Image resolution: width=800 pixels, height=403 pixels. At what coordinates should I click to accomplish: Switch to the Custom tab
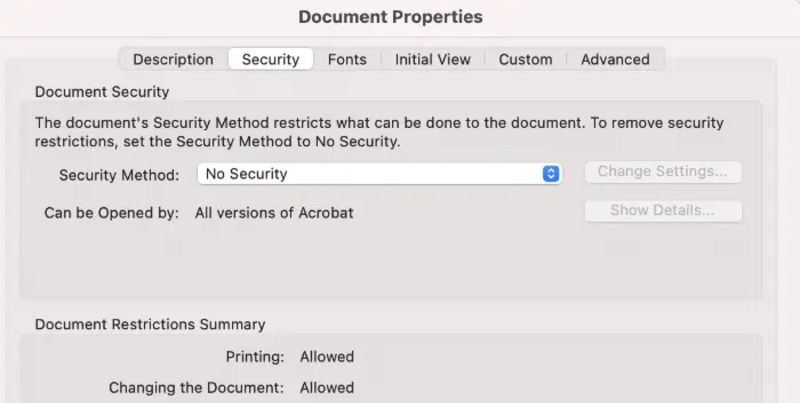click(525, 59)
